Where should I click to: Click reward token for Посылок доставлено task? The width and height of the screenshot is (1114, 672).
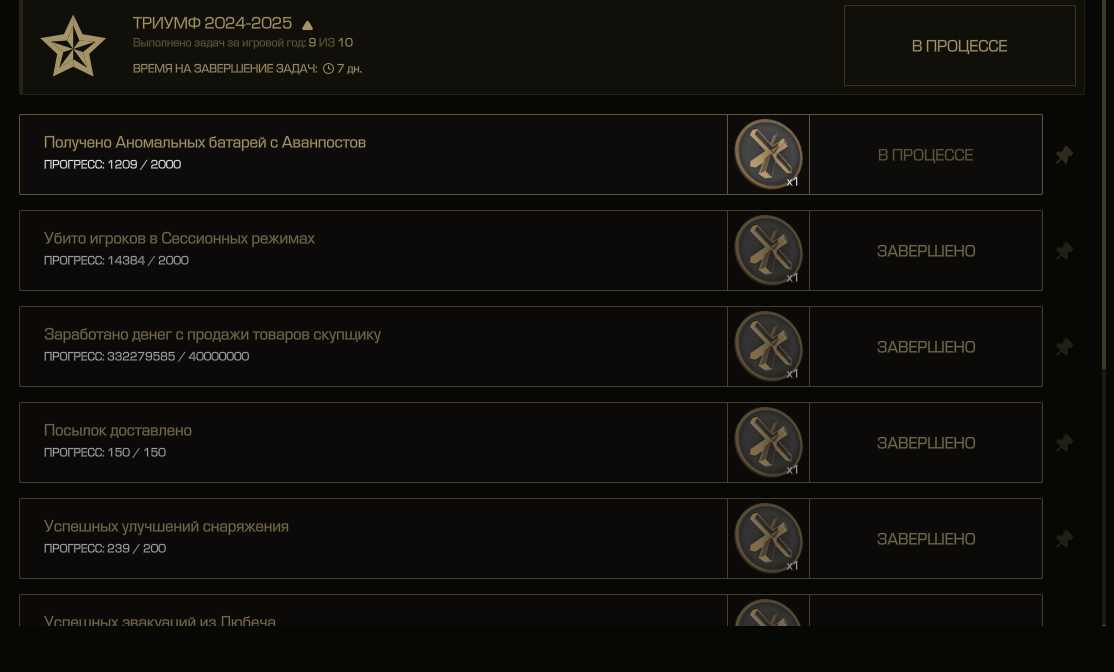pos(768,442)
